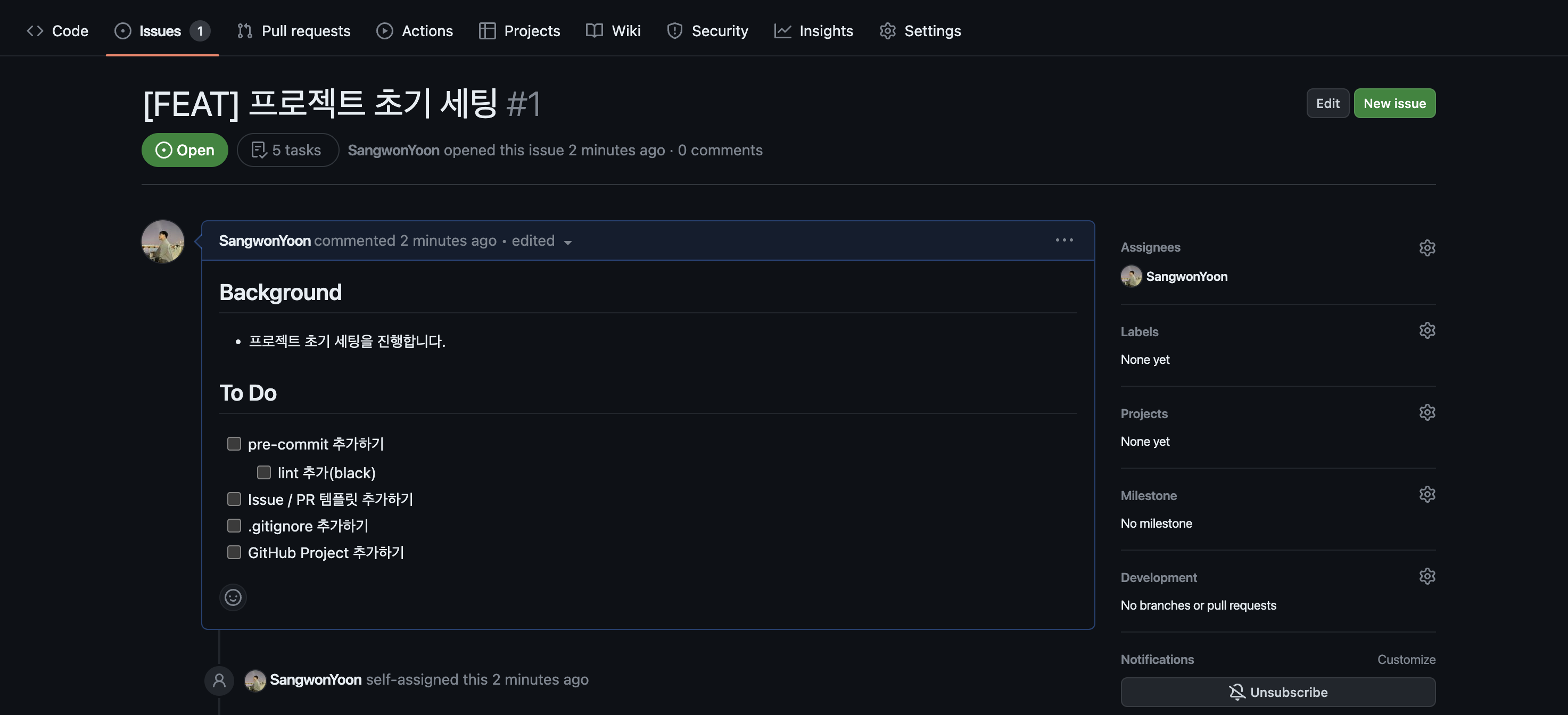The width and height of the screenshot is (1568, 715).
Task: Click the Projects table icon
Action: tap(487, 30)
